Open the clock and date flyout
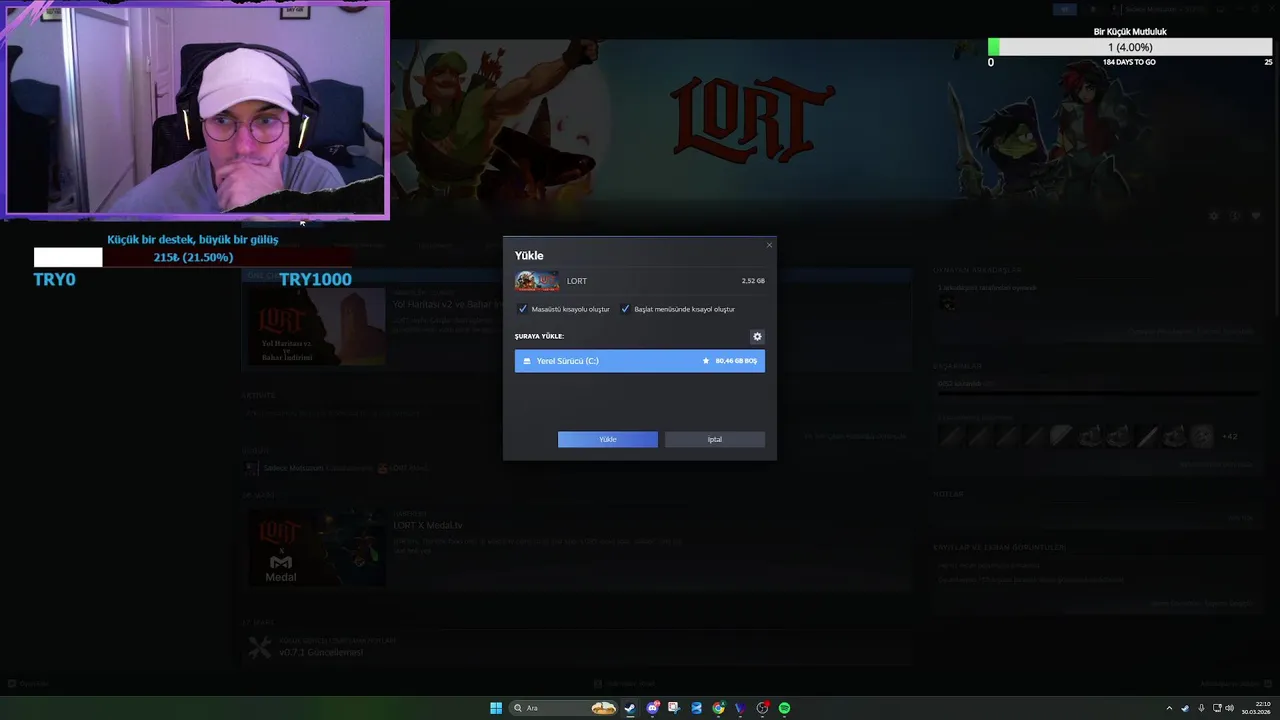 pyautogui.click(x=1257, y=708)
